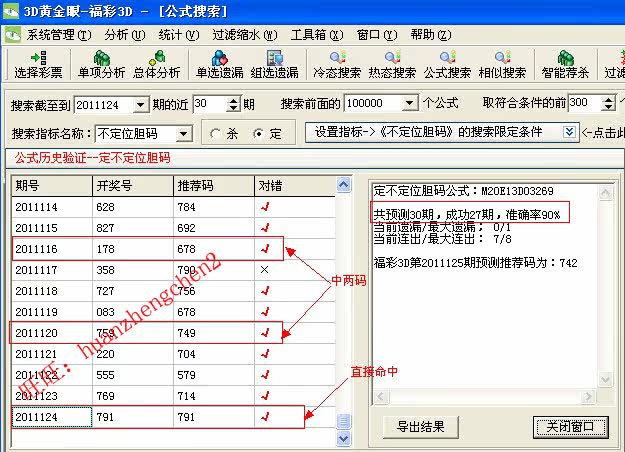Launch 相似搜索 from toolbar

pyautogui.click(x=502, y=65)
